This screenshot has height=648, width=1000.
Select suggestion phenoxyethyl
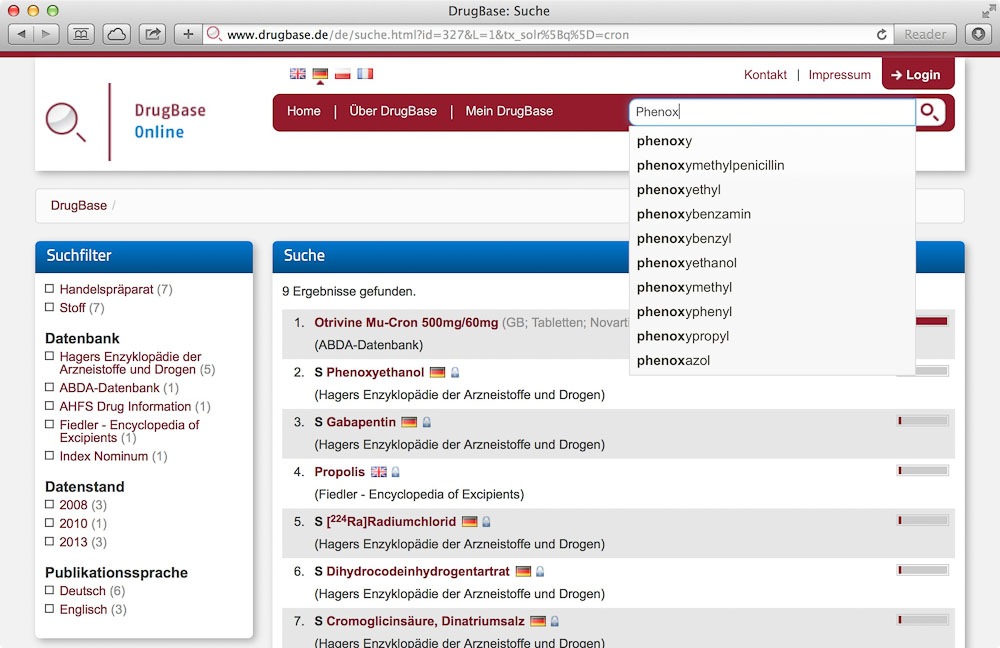click(x=772, y=189)
